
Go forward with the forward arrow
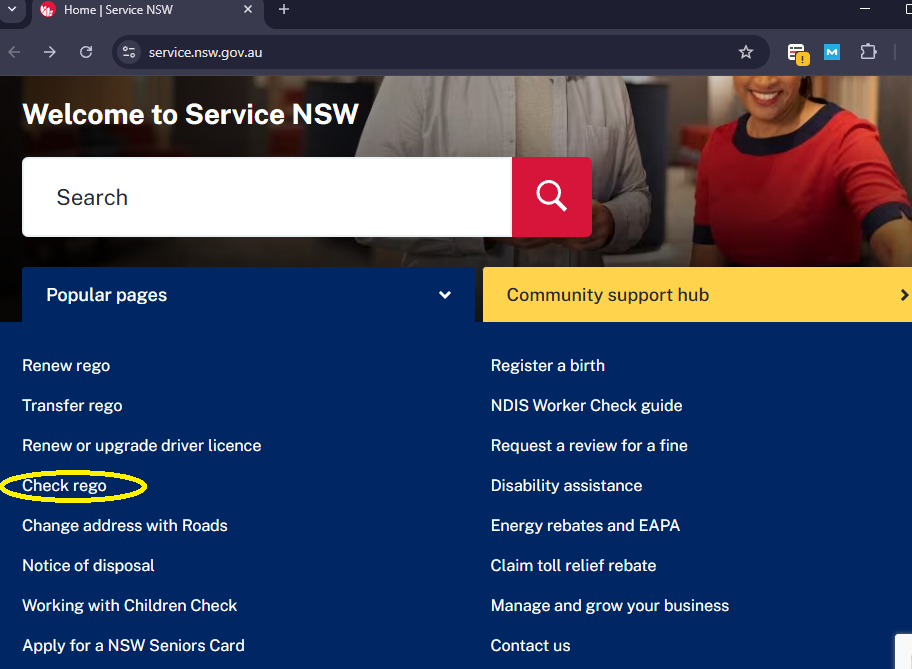(x=50, y=52)
